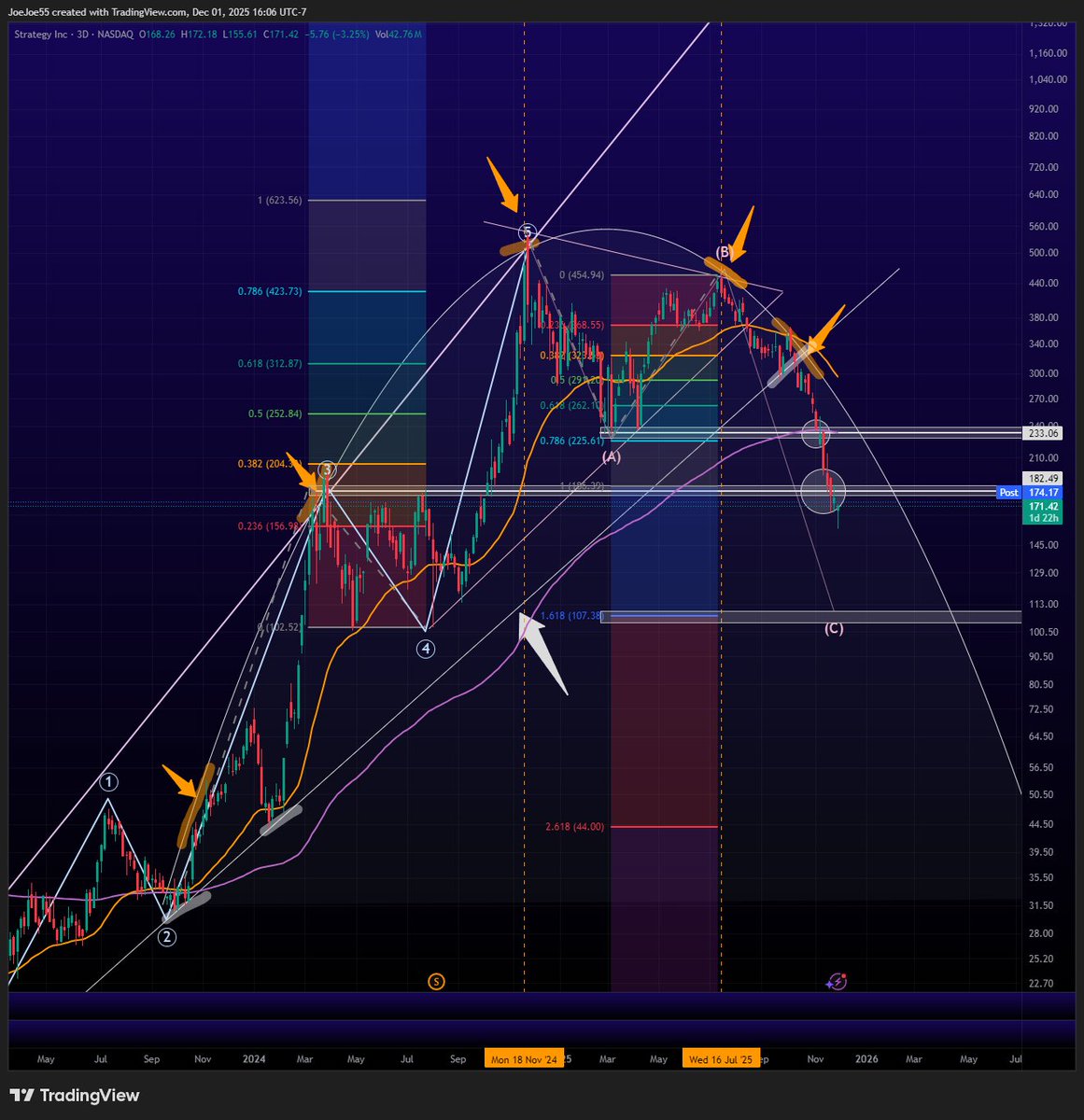Click the 2024 label on time axis
This screenshot has height=1120, width=1084.
[x=254, y=1059]
